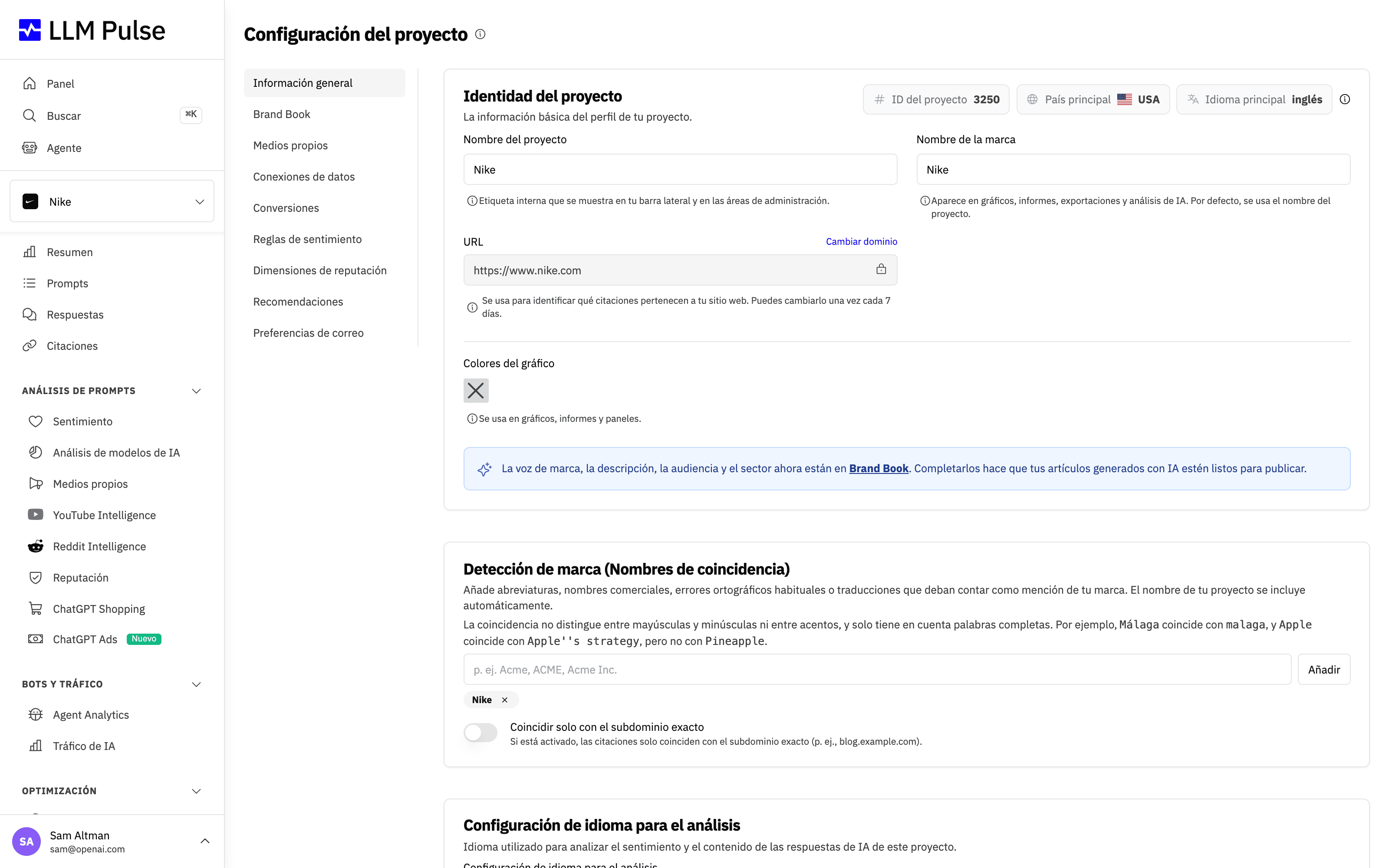Image resolution: width=1389 pixels, height=868 pixels.
Task: Select the Información general tab
Action: 324,82
